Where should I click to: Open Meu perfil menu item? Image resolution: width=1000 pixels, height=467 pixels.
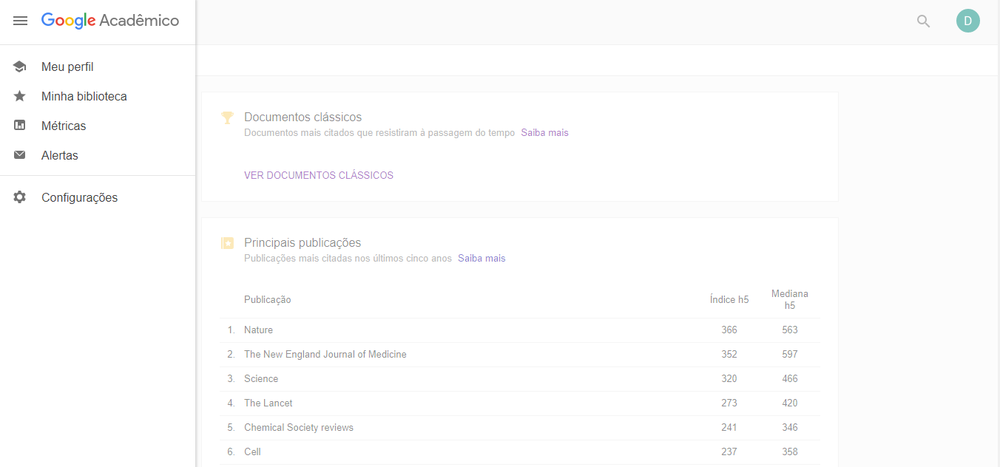68,67
